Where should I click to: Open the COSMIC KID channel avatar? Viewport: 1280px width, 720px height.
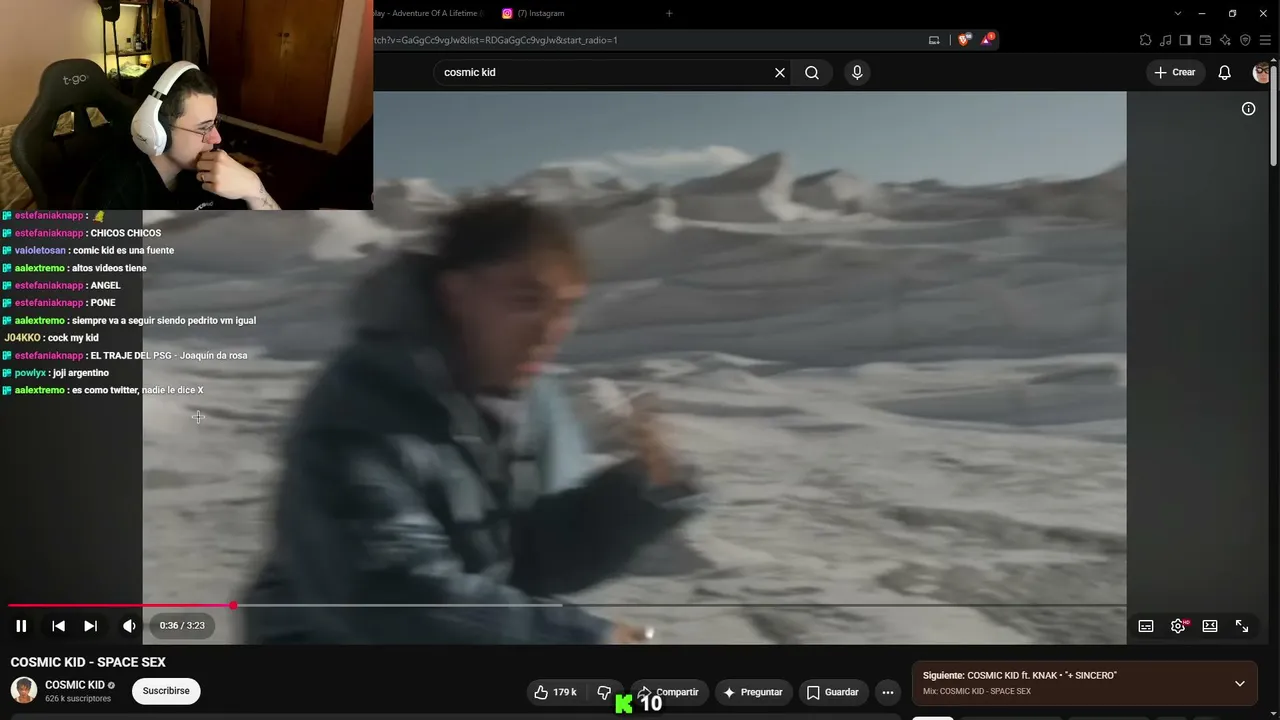tap(24, 691)
